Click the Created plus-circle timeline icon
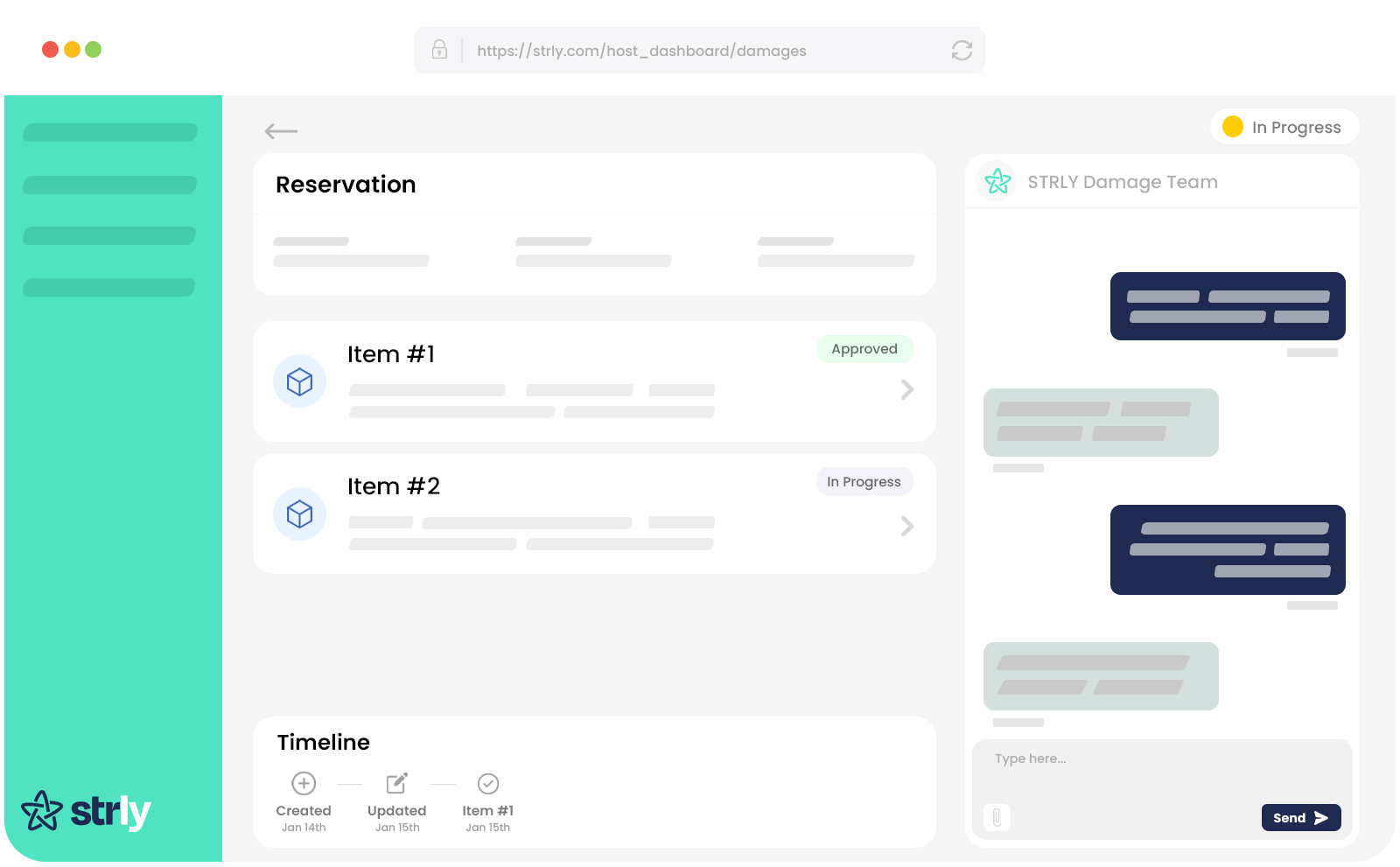This screenshot has height=867, width=1400. (304, 783)
